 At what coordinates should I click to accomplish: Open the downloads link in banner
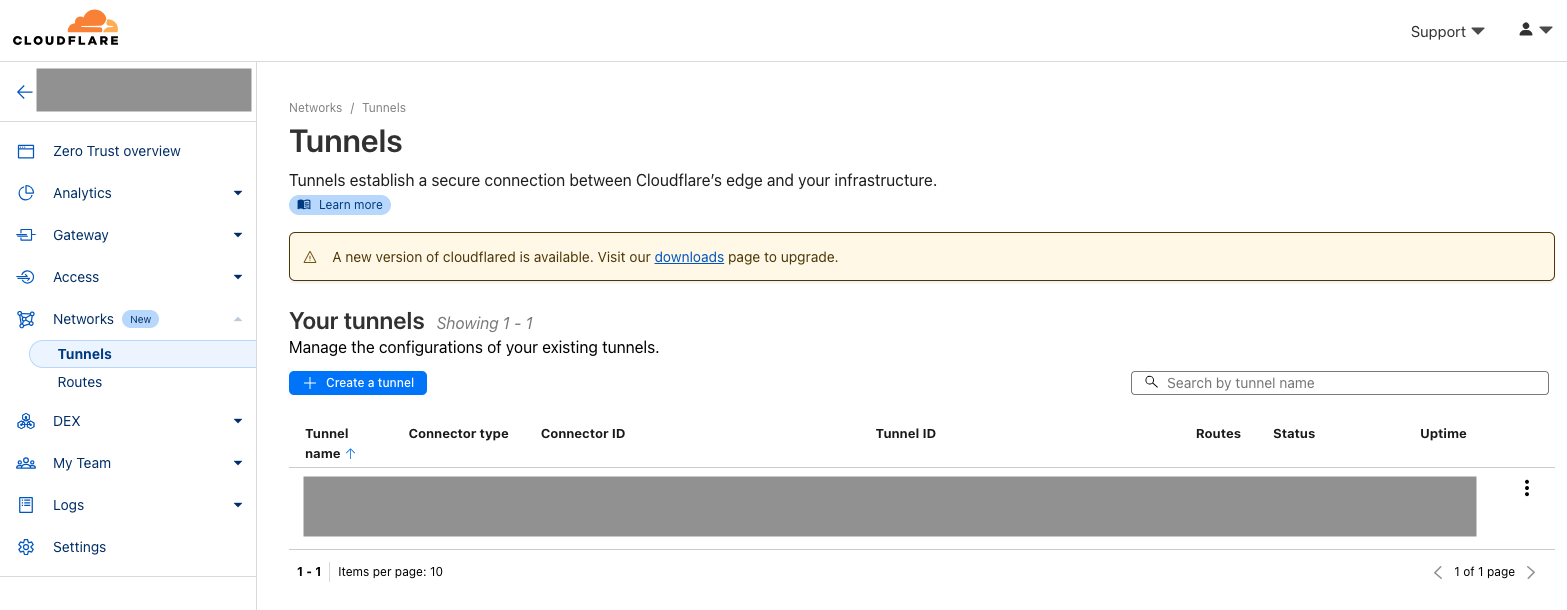point(689,257)
